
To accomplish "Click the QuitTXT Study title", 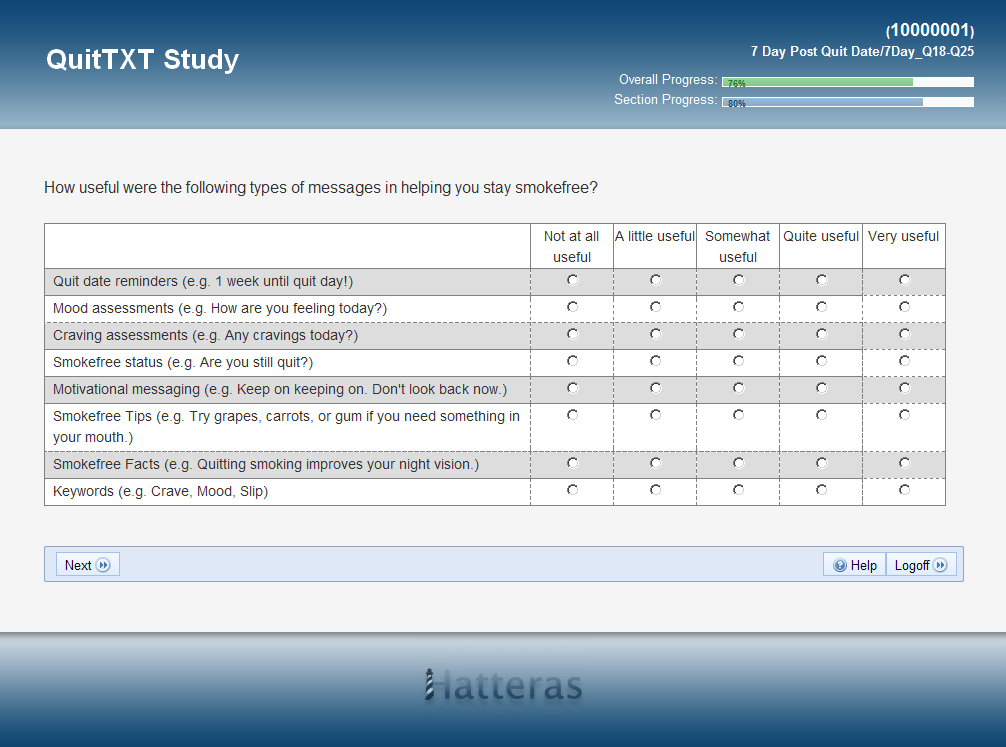I will pos(142,59).
